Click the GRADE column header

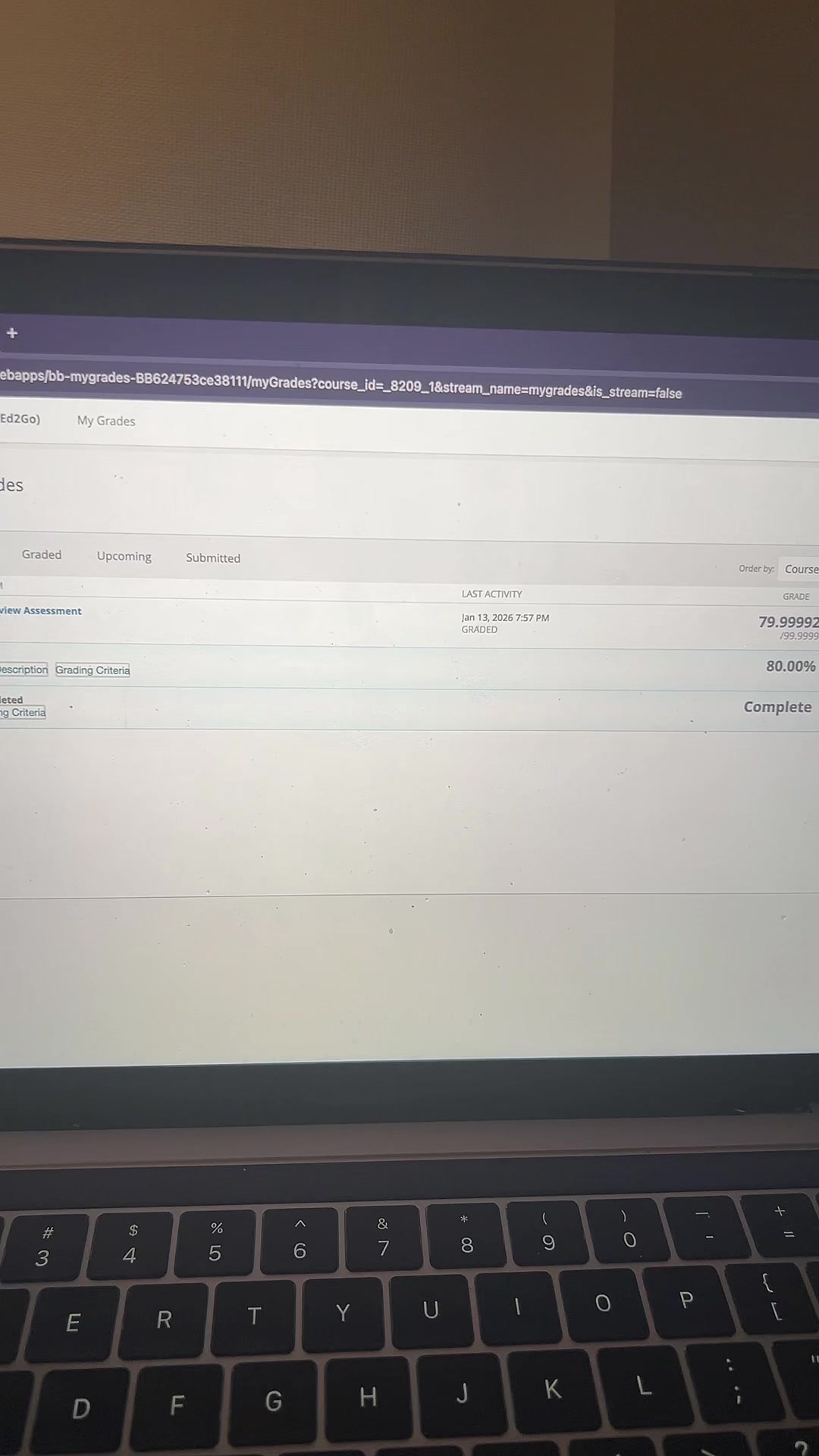(x=796, y=597)
